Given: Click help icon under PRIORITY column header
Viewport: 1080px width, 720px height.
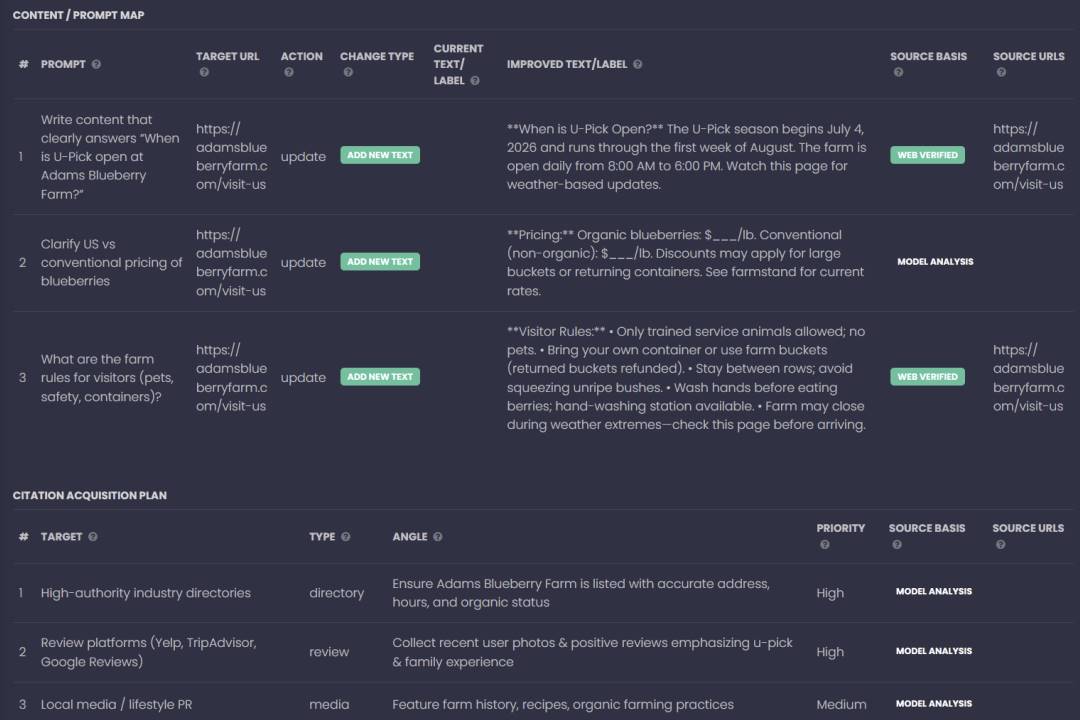Looking at the screenshot, I should coord(824,545).
